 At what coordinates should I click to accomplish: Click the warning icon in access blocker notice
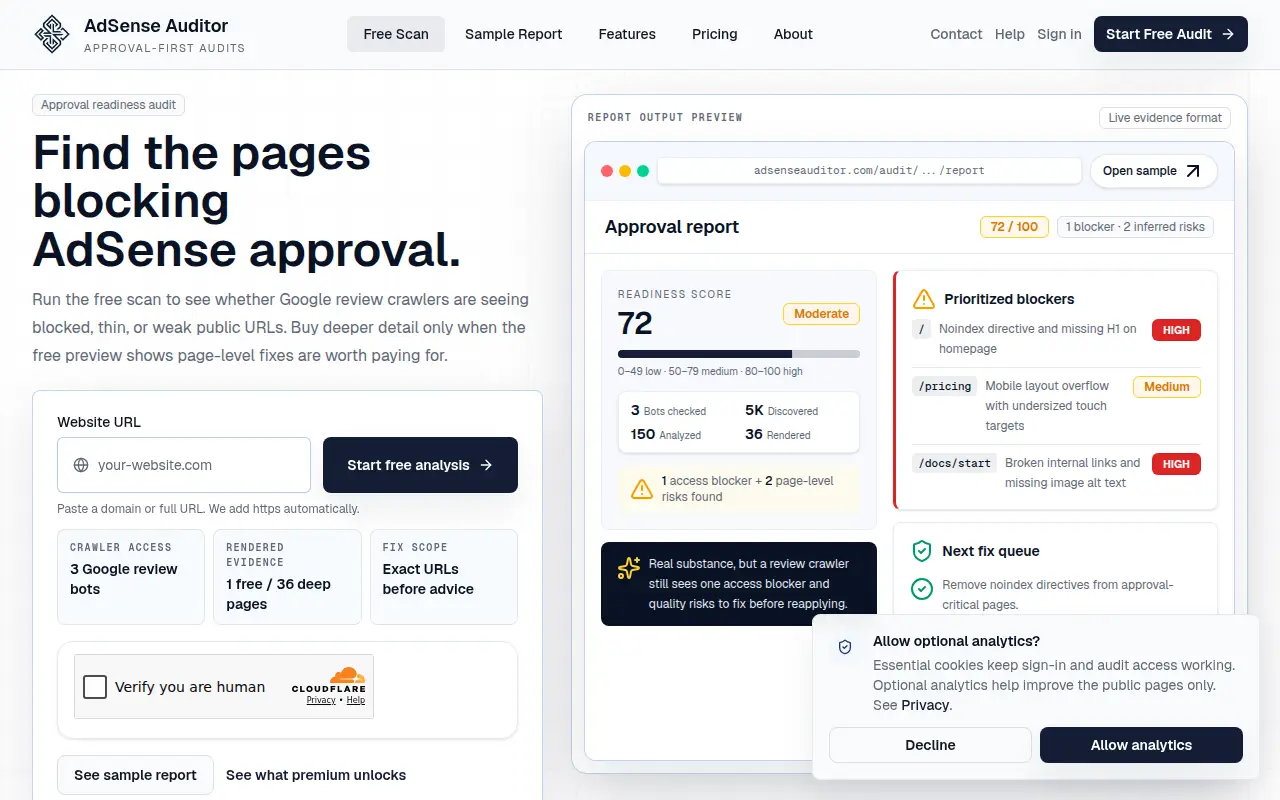(642, 489)
